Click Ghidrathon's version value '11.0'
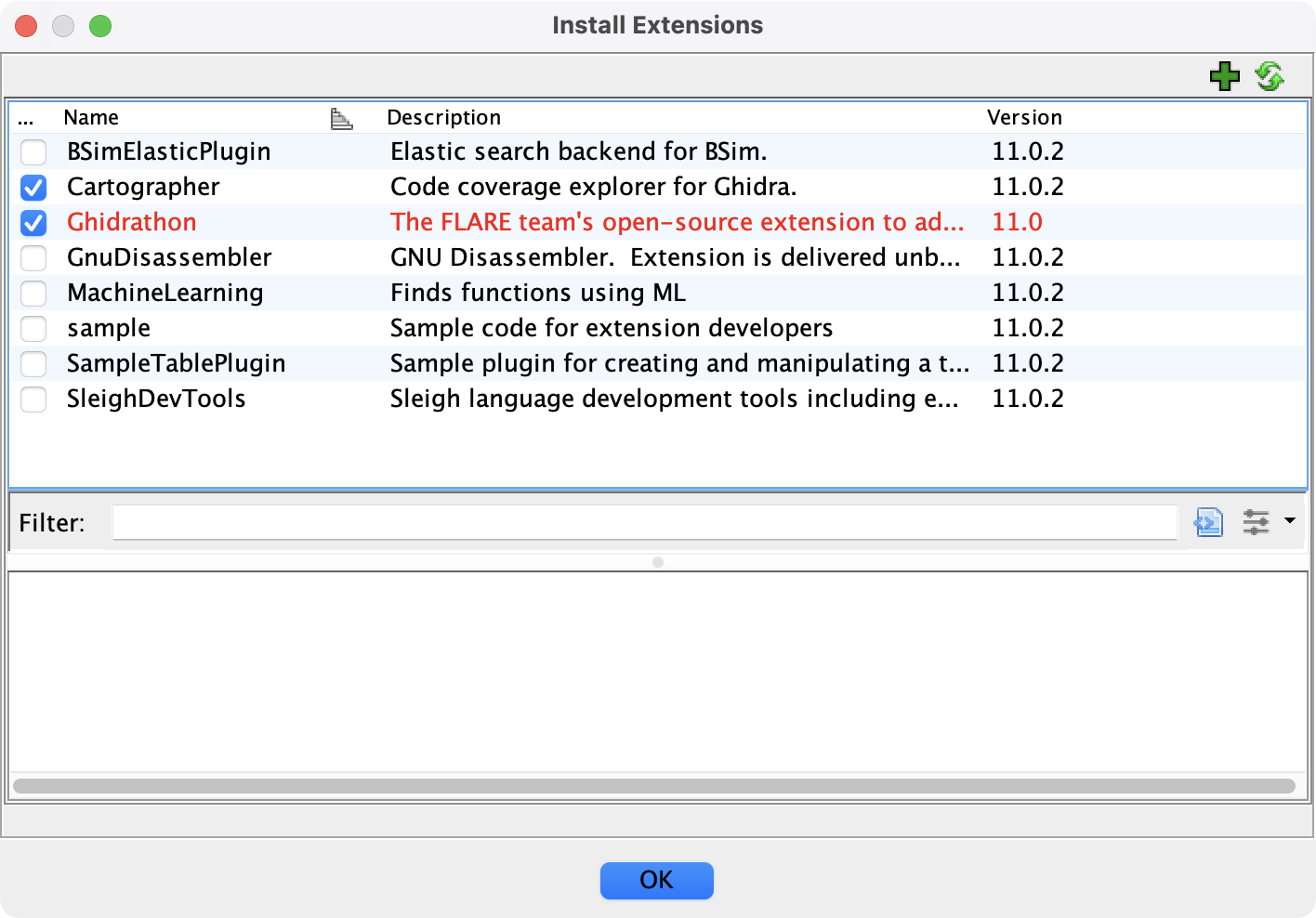 [1018, 222]
